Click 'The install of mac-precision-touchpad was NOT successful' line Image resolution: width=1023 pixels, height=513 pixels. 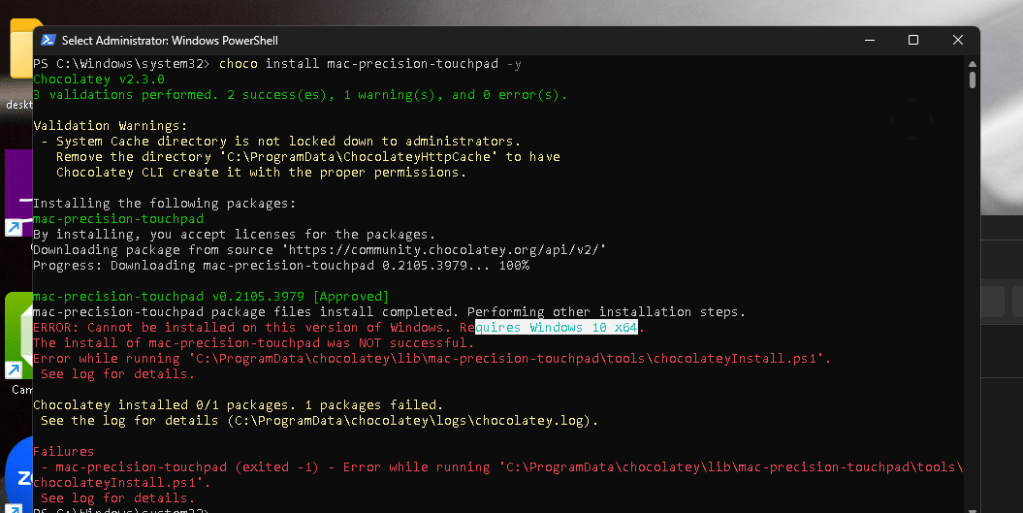[254, 343]
